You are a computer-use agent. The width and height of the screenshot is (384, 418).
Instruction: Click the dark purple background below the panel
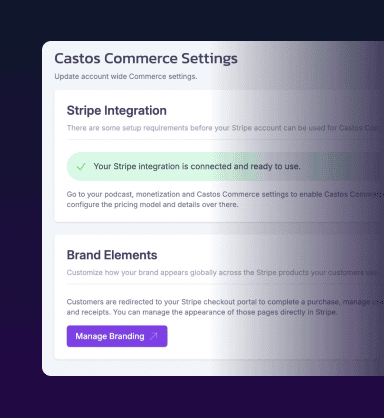pyautogui.click(x=192, y=397)
